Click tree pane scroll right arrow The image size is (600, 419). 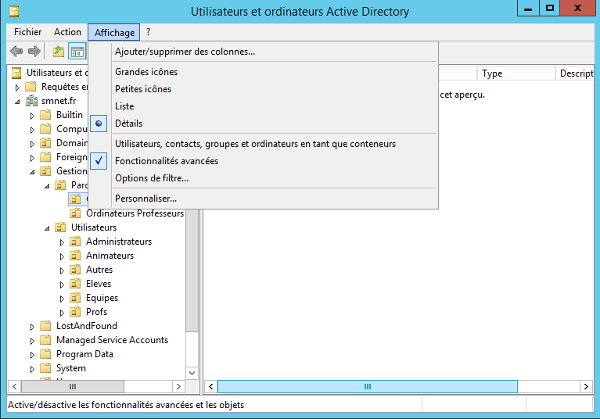[x=178, y=386]
